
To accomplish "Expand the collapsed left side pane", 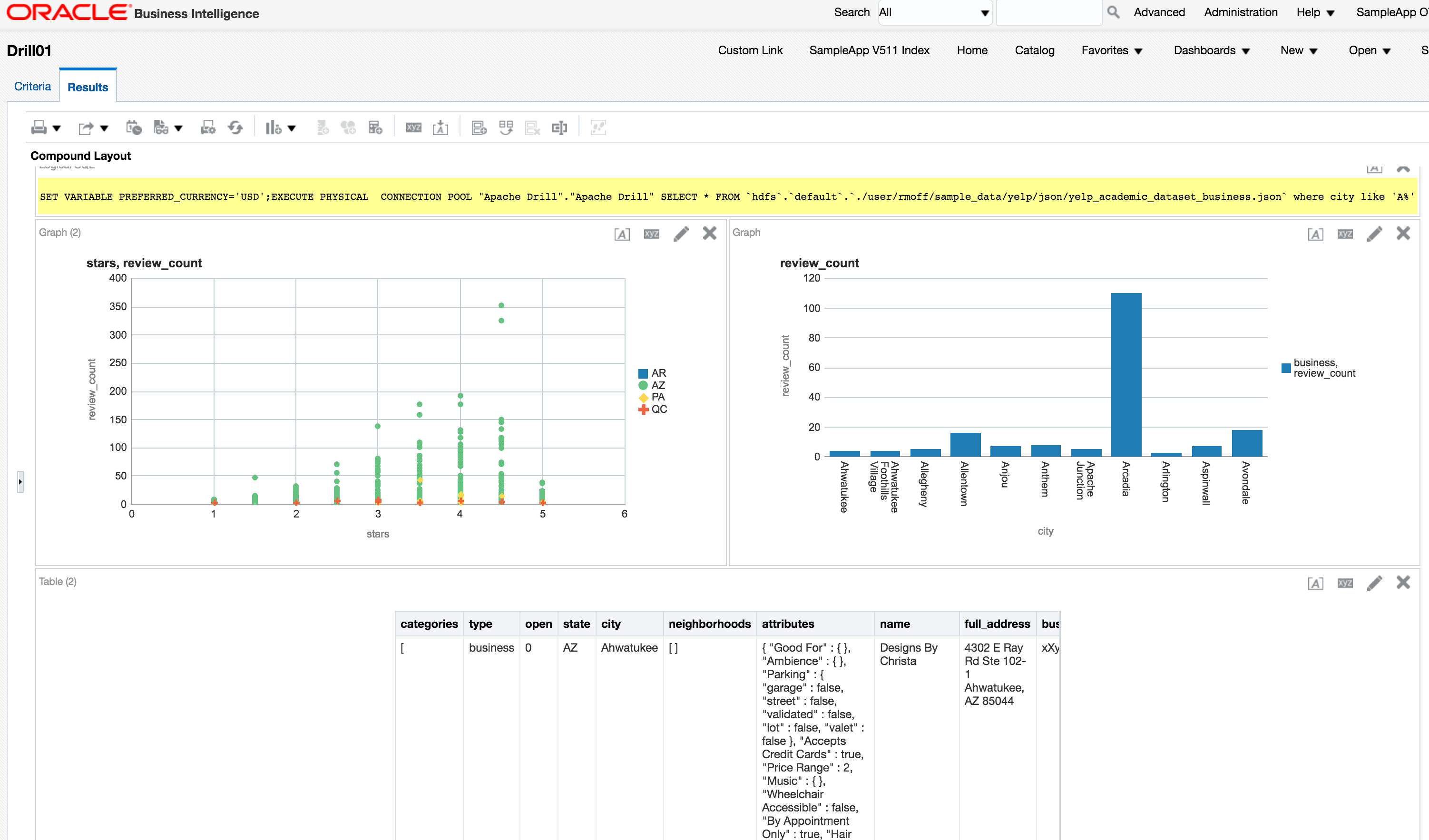I will point(20,481).
